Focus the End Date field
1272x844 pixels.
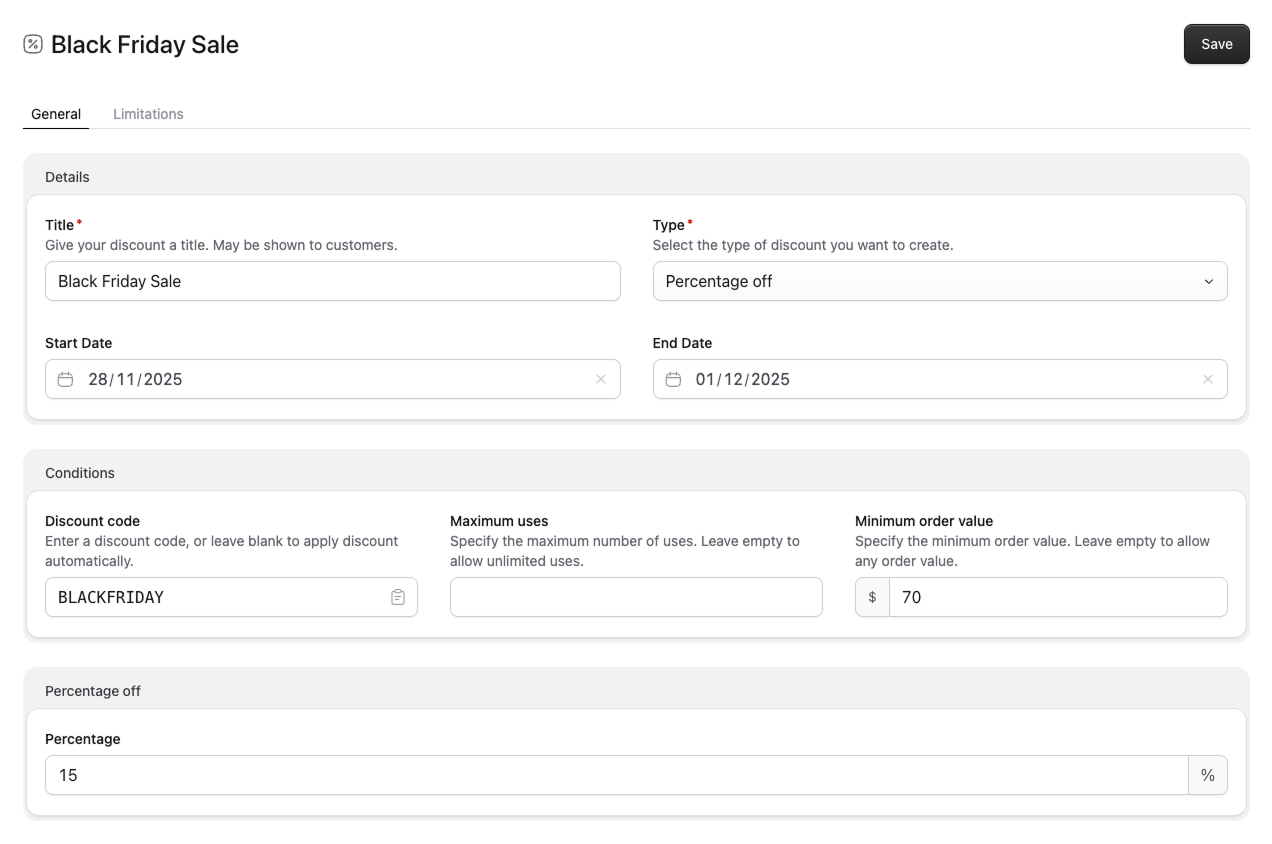940,379
